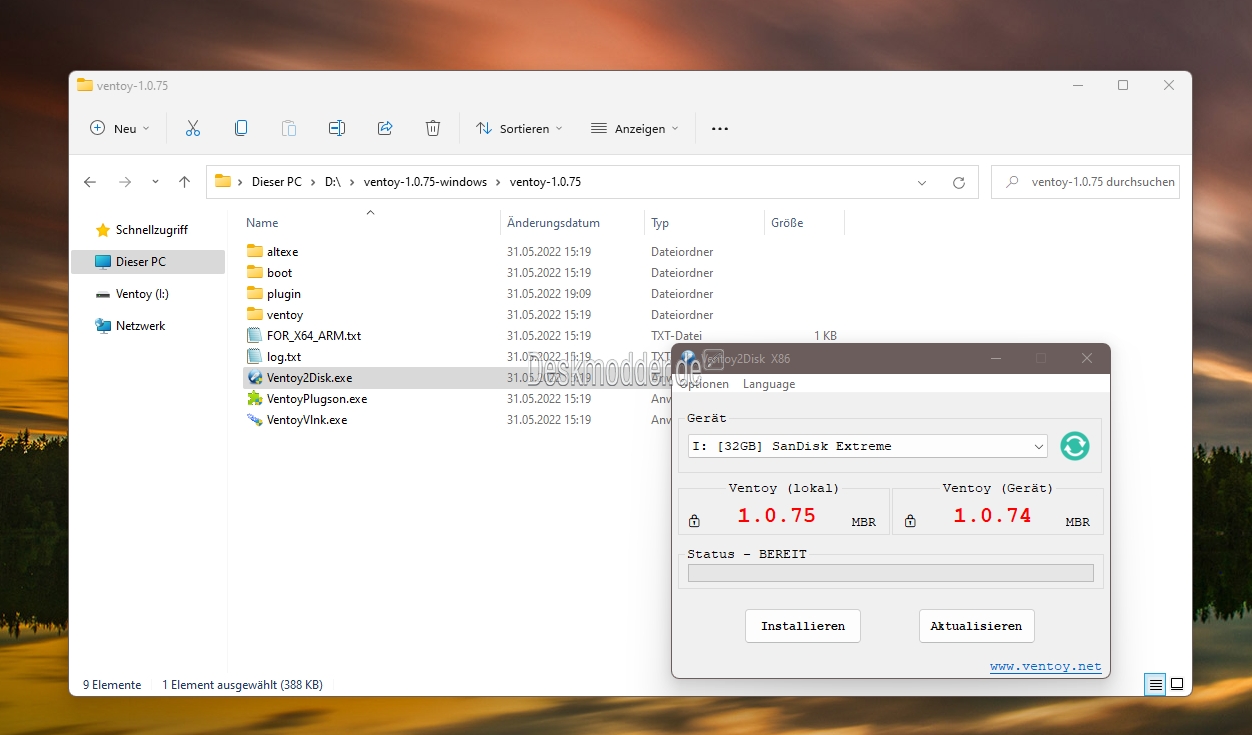The width and height of the screenshot is (1252, 735).
Task: Click the Rename icon in Explorer toolbar
Action: point(337,128)
